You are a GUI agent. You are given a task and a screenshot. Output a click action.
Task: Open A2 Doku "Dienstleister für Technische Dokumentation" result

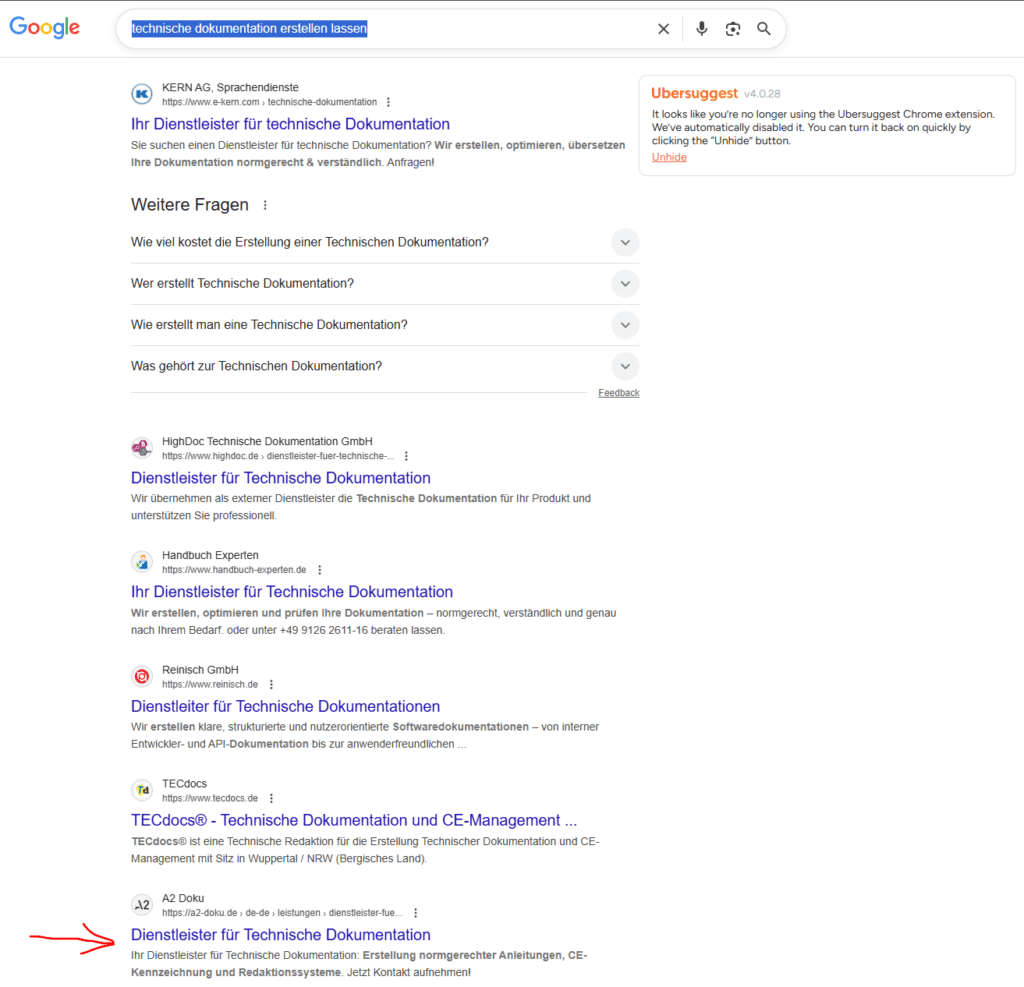tap(281, 935)
